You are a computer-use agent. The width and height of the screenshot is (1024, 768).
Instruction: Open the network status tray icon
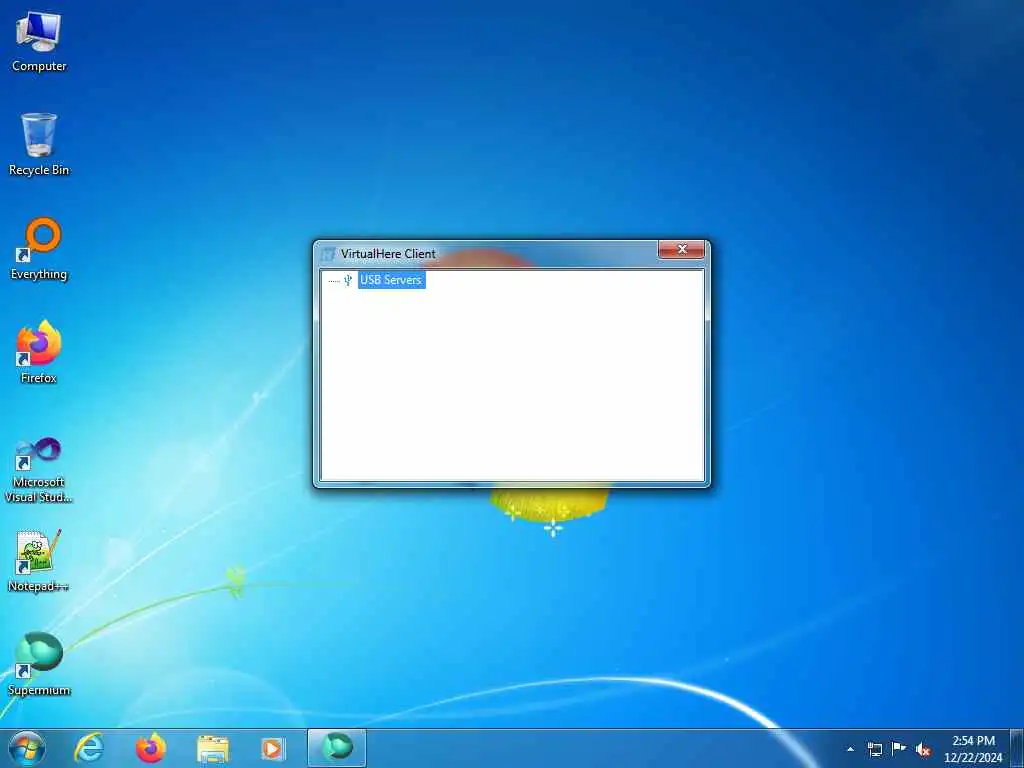tap(874, 749)
